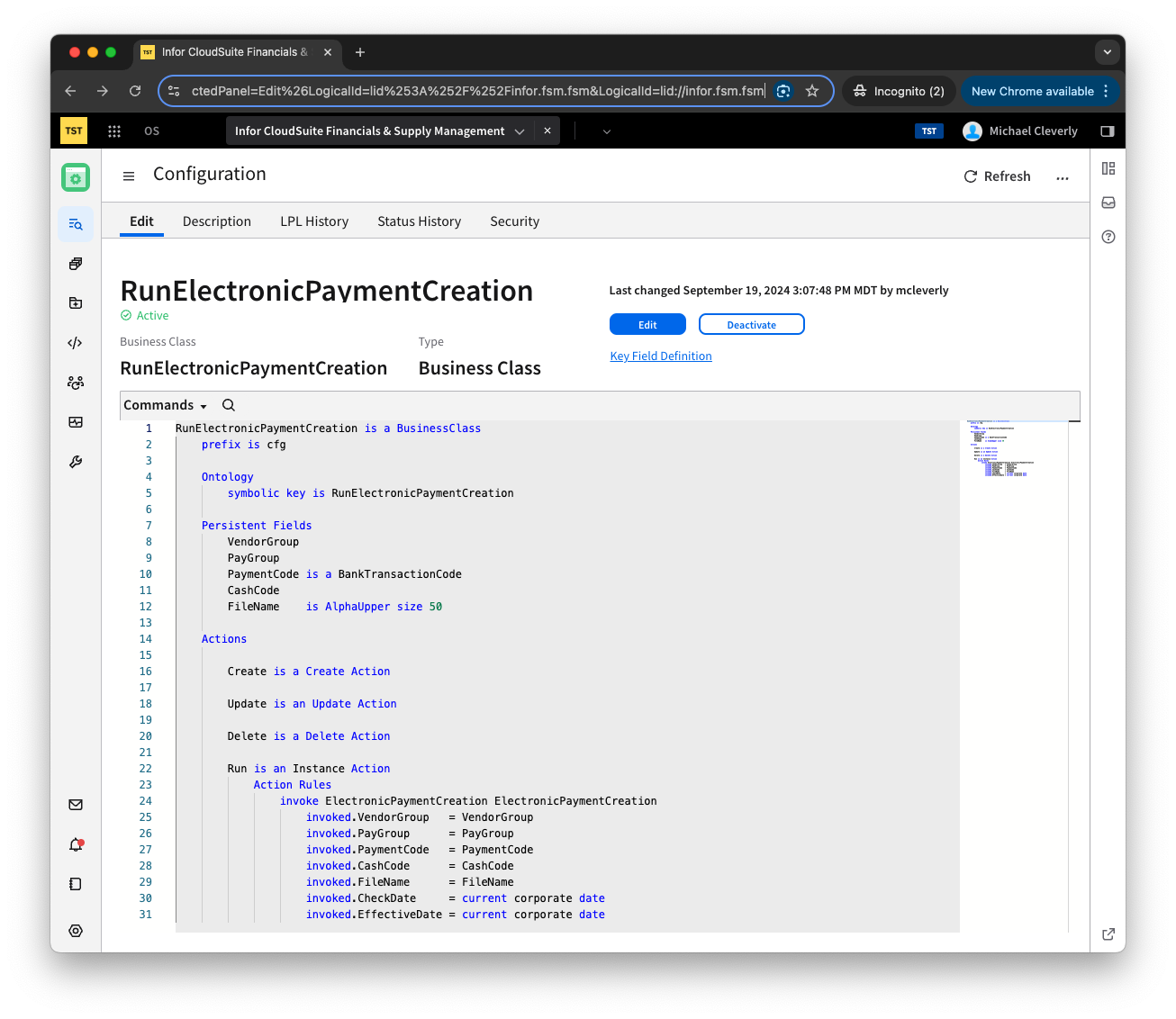Image resolution: width=1176 pixels, height=1019 pixels.
Task: Open the add folder sidebar icon
Action: (x=76, y=303)
